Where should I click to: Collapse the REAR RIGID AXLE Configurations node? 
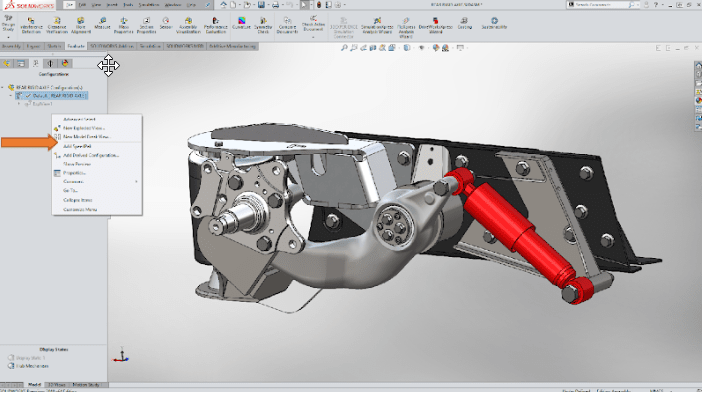coord(3,88)
